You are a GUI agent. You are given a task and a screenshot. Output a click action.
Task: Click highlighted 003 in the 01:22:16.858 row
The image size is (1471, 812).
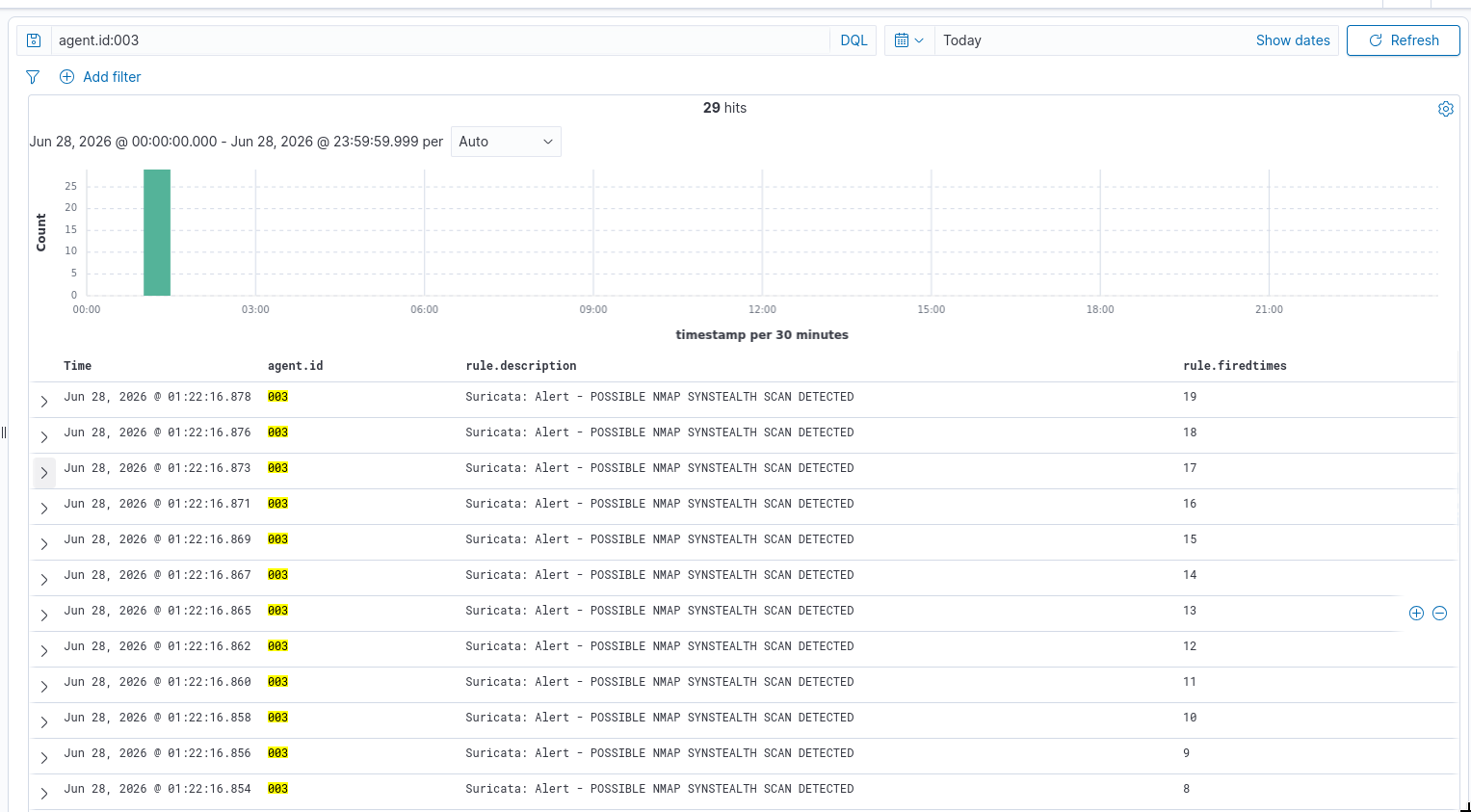click(278, 718)
